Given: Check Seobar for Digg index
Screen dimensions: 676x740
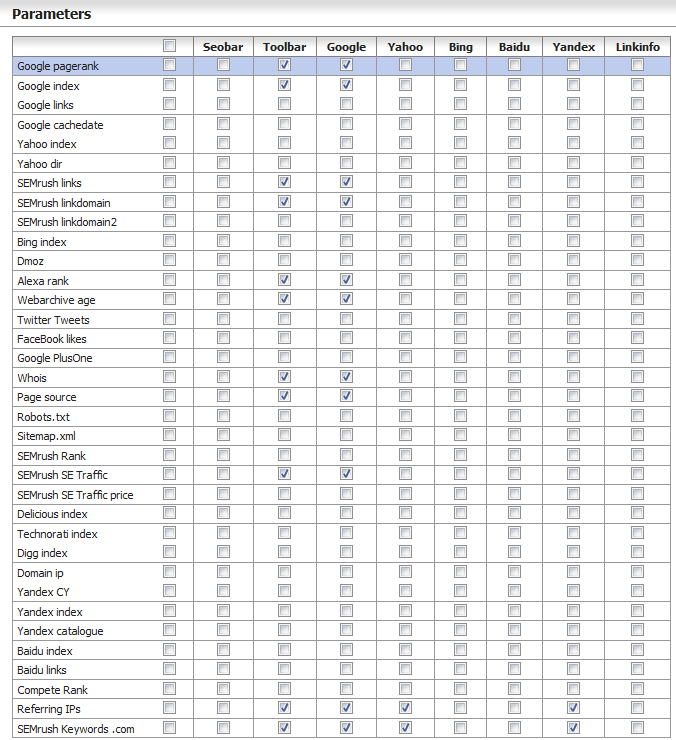Looking at the screenshot, I should coord(223,552).
